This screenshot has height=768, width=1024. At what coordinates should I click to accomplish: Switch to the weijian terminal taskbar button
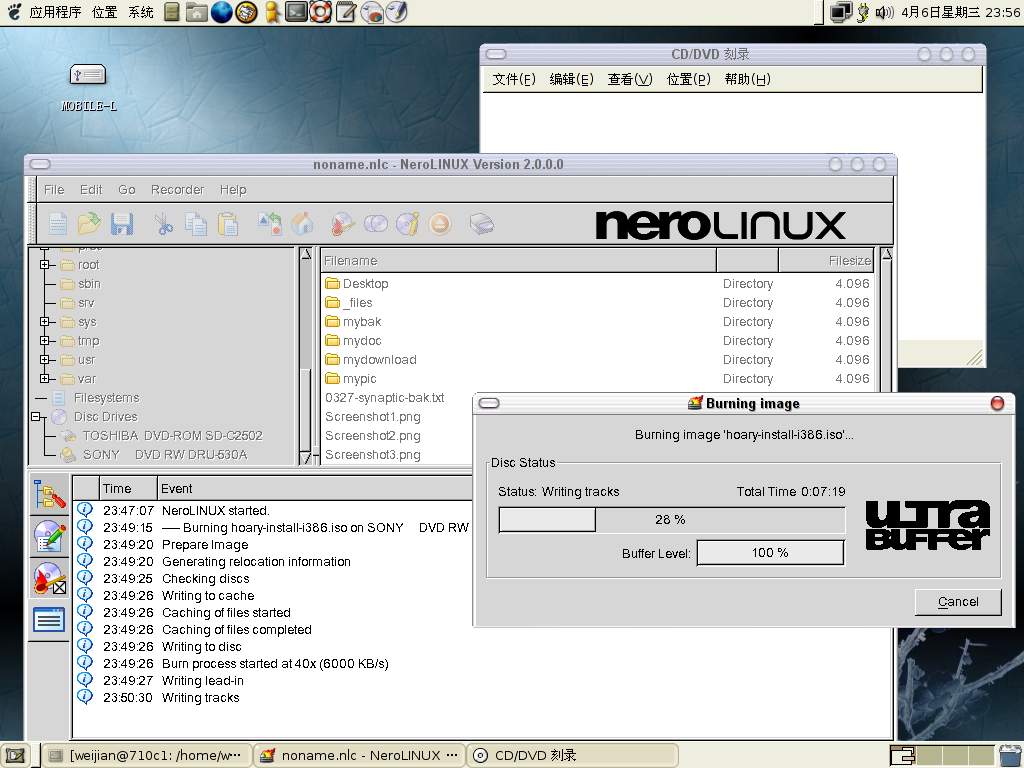146,756
